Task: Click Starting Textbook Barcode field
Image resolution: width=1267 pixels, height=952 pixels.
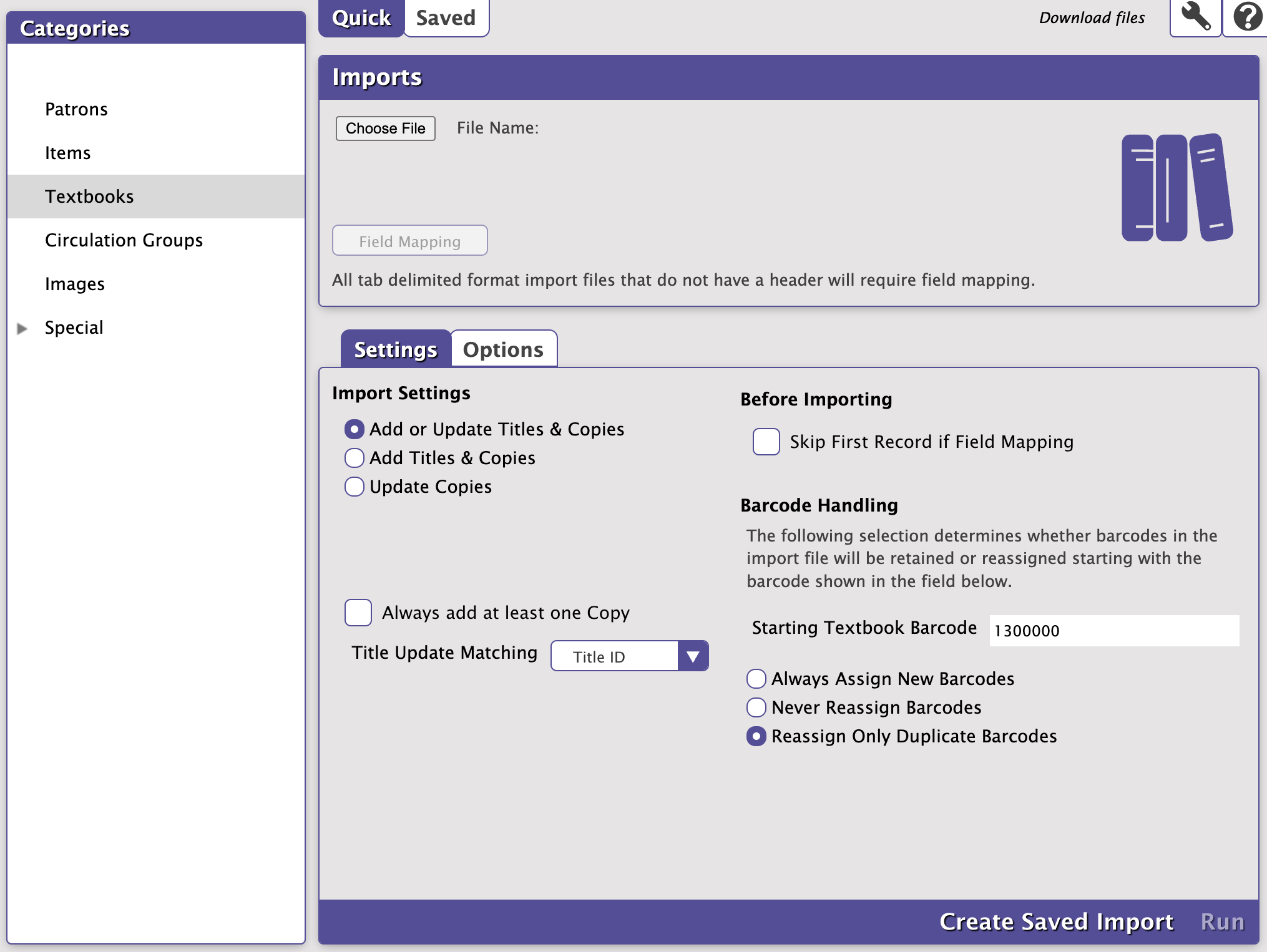Action: (1113, 631)
